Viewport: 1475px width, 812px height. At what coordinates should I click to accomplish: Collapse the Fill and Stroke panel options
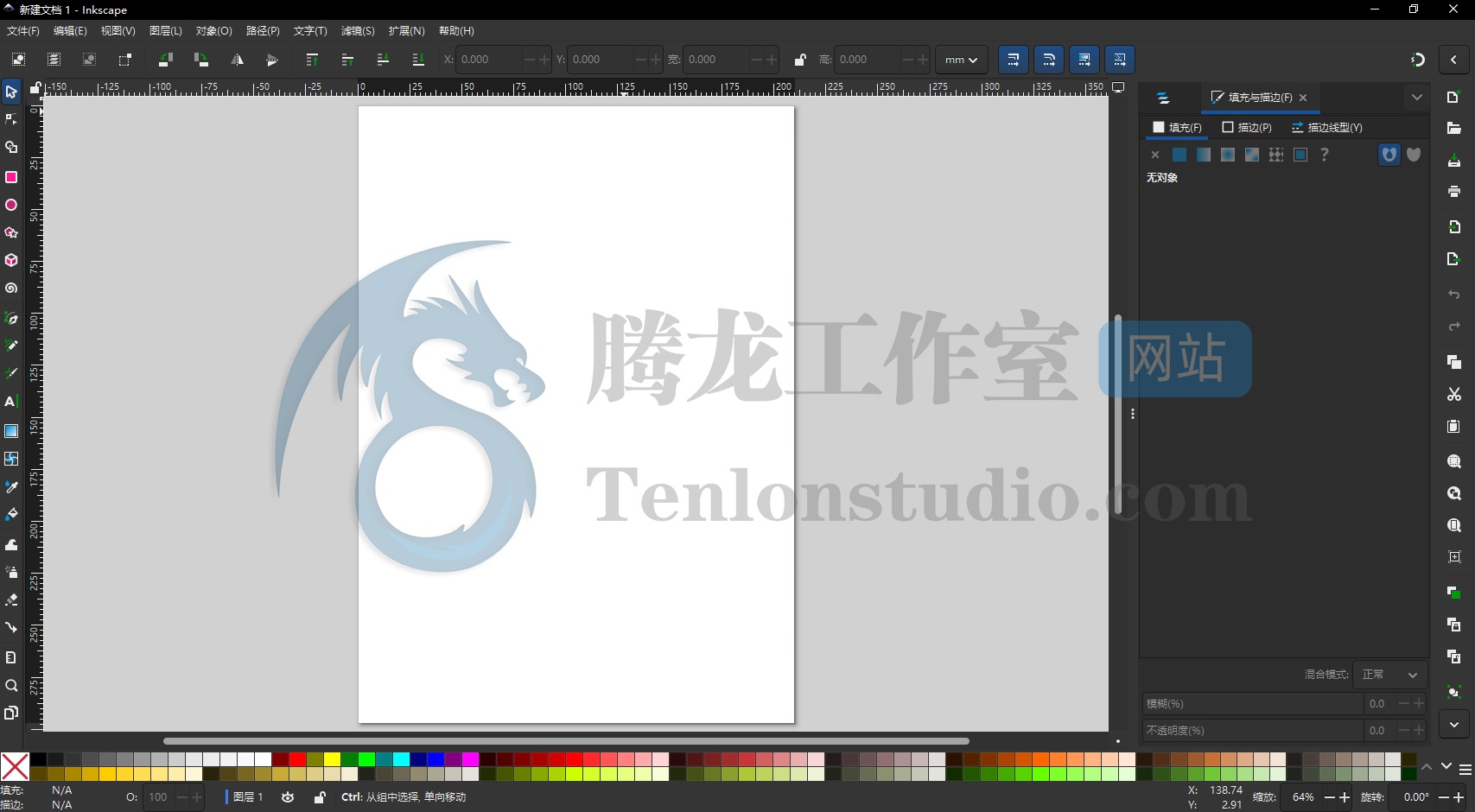point(1416,98)
